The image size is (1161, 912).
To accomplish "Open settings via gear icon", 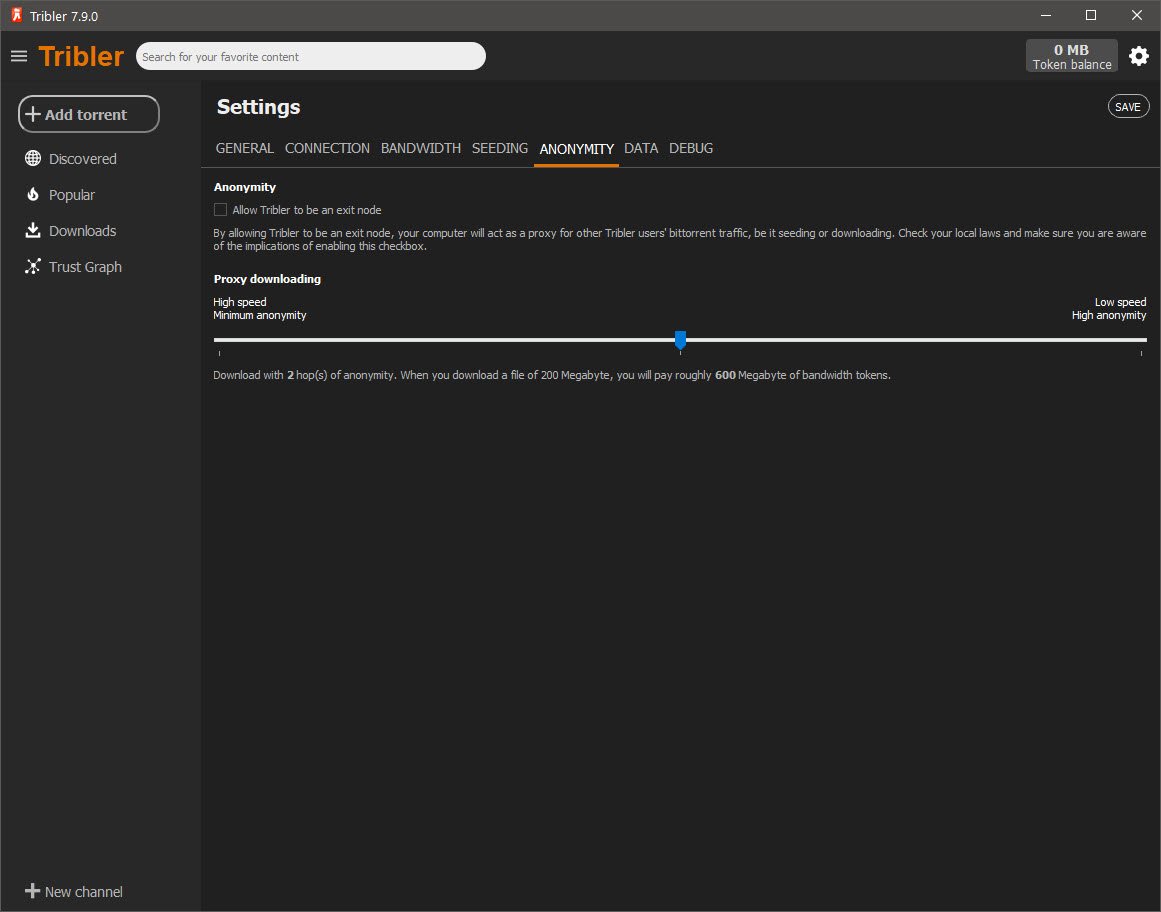I will (x=1138, y=56).
